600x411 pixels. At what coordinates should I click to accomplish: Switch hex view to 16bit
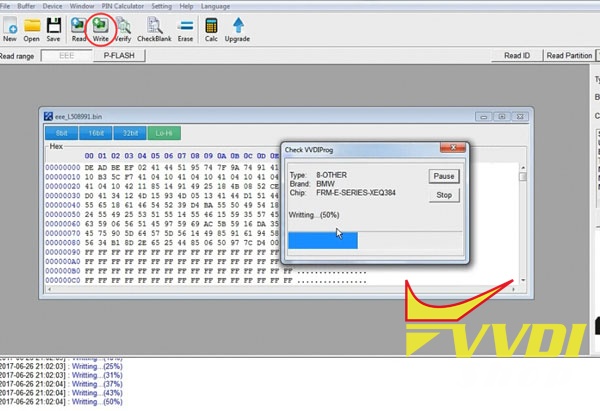point(96,133)
